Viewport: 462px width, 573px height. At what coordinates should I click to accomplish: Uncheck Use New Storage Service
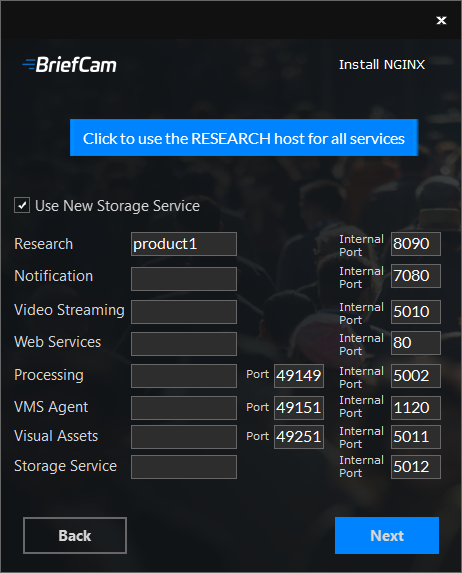22,205
